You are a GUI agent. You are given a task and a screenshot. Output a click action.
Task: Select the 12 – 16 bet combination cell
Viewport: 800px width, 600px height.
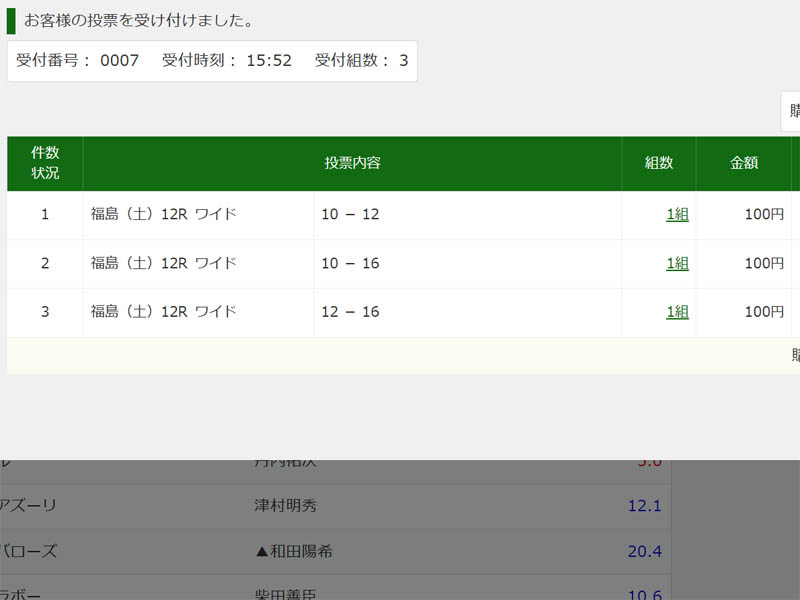pyautogui.click(x=350, y=312)
